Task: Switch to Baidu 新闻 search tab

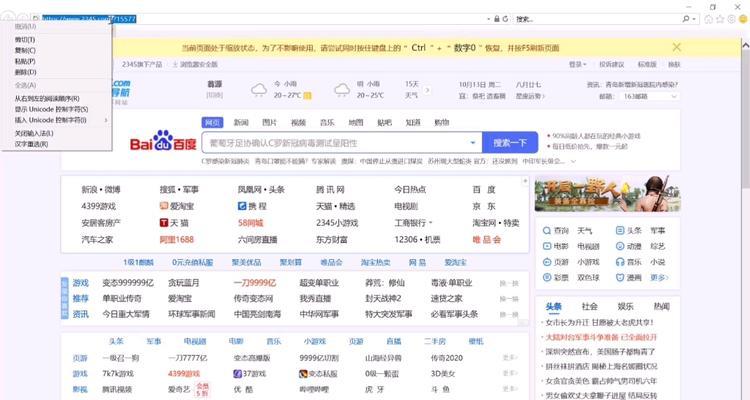Action: tap(241, 122)
